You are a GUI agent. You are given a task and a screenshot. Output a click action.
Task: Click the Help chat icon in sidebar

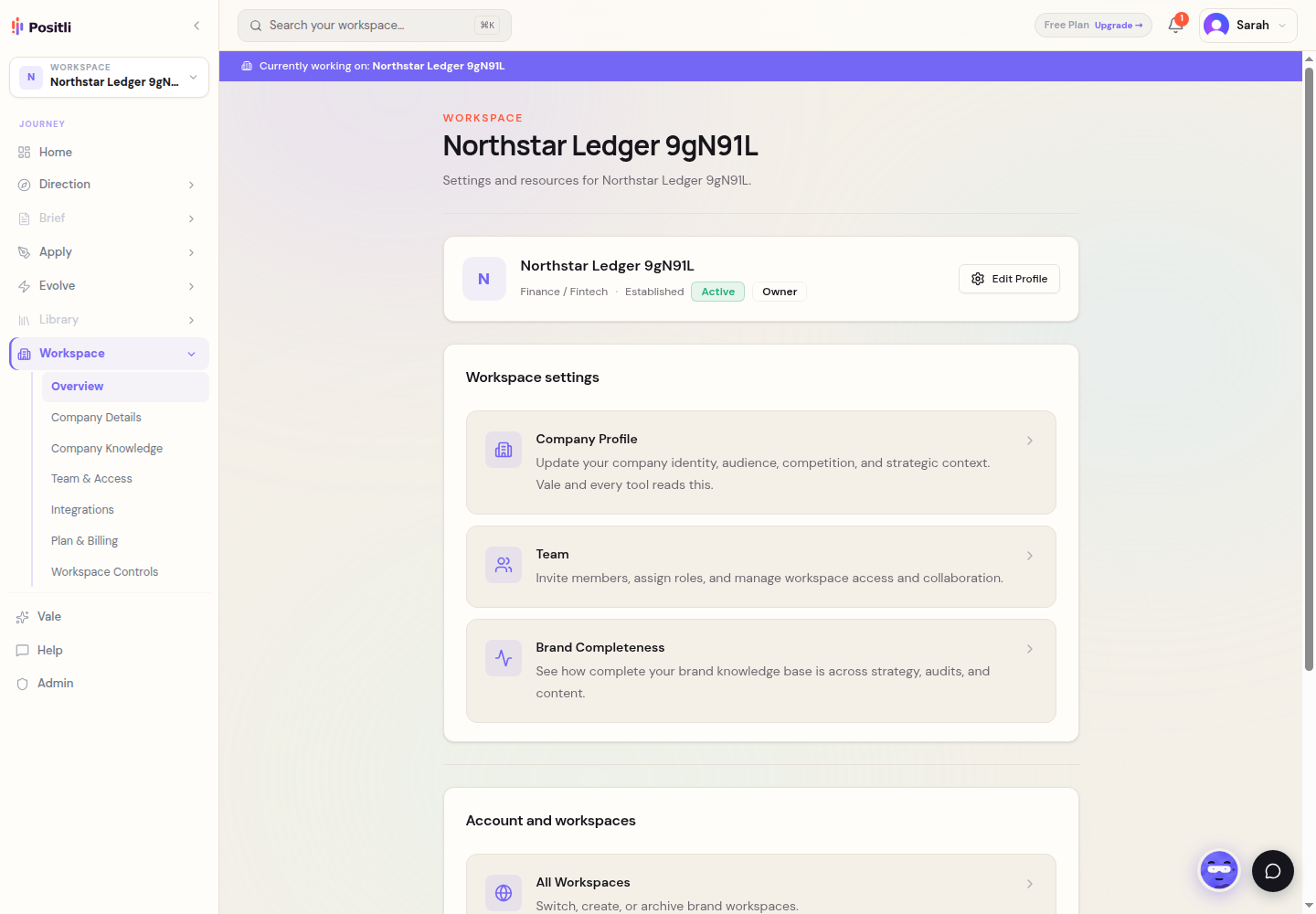tap(23, 651)
